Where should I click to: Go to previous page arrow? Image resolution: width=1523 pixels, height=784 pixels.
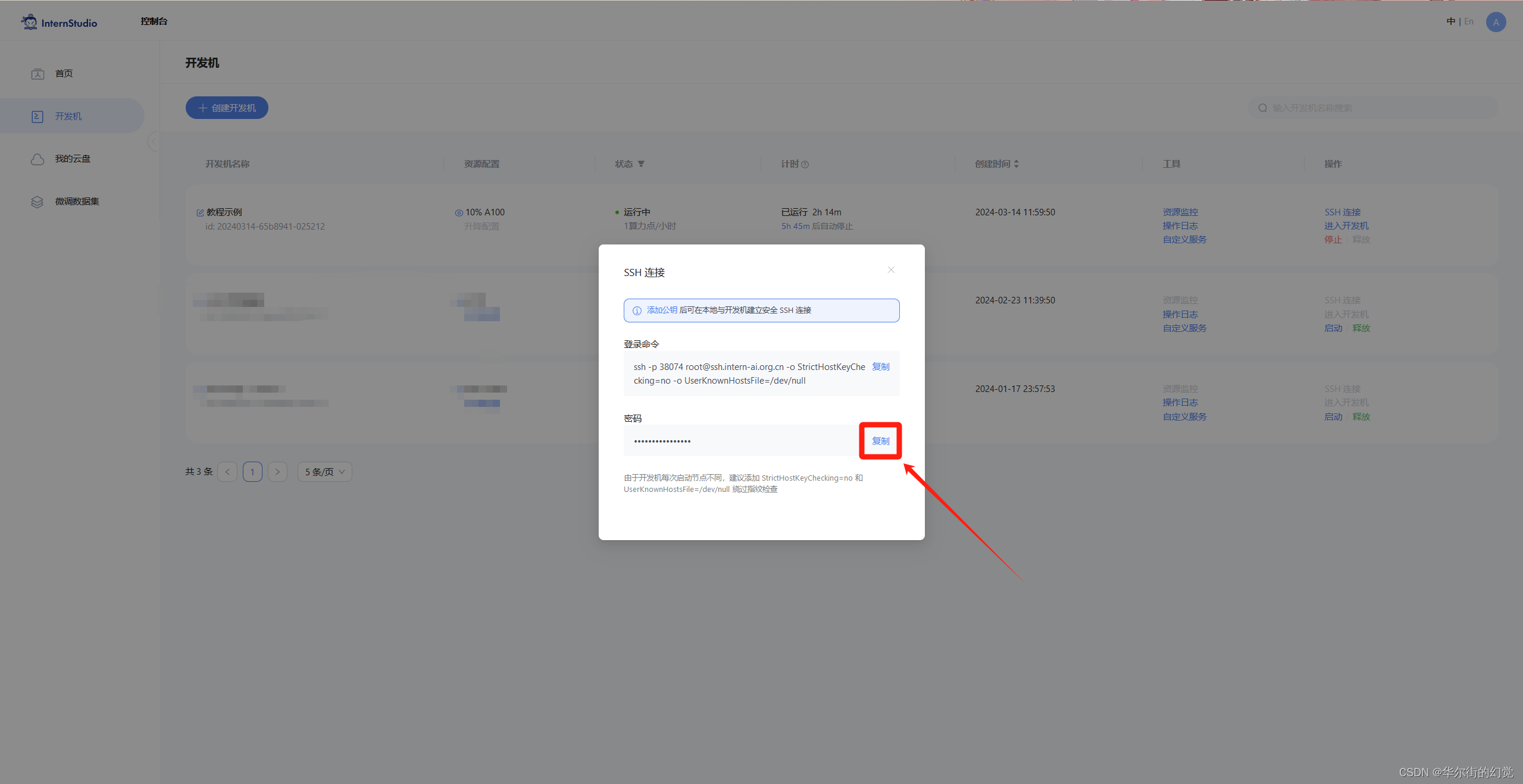[227, 472]
